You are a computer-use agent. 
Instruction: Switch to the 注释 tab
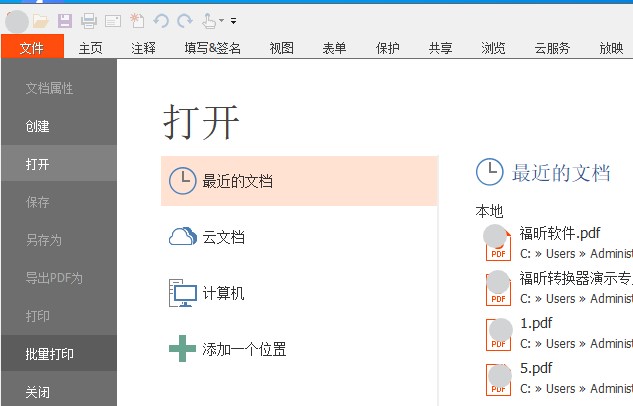tap(143, 48)
